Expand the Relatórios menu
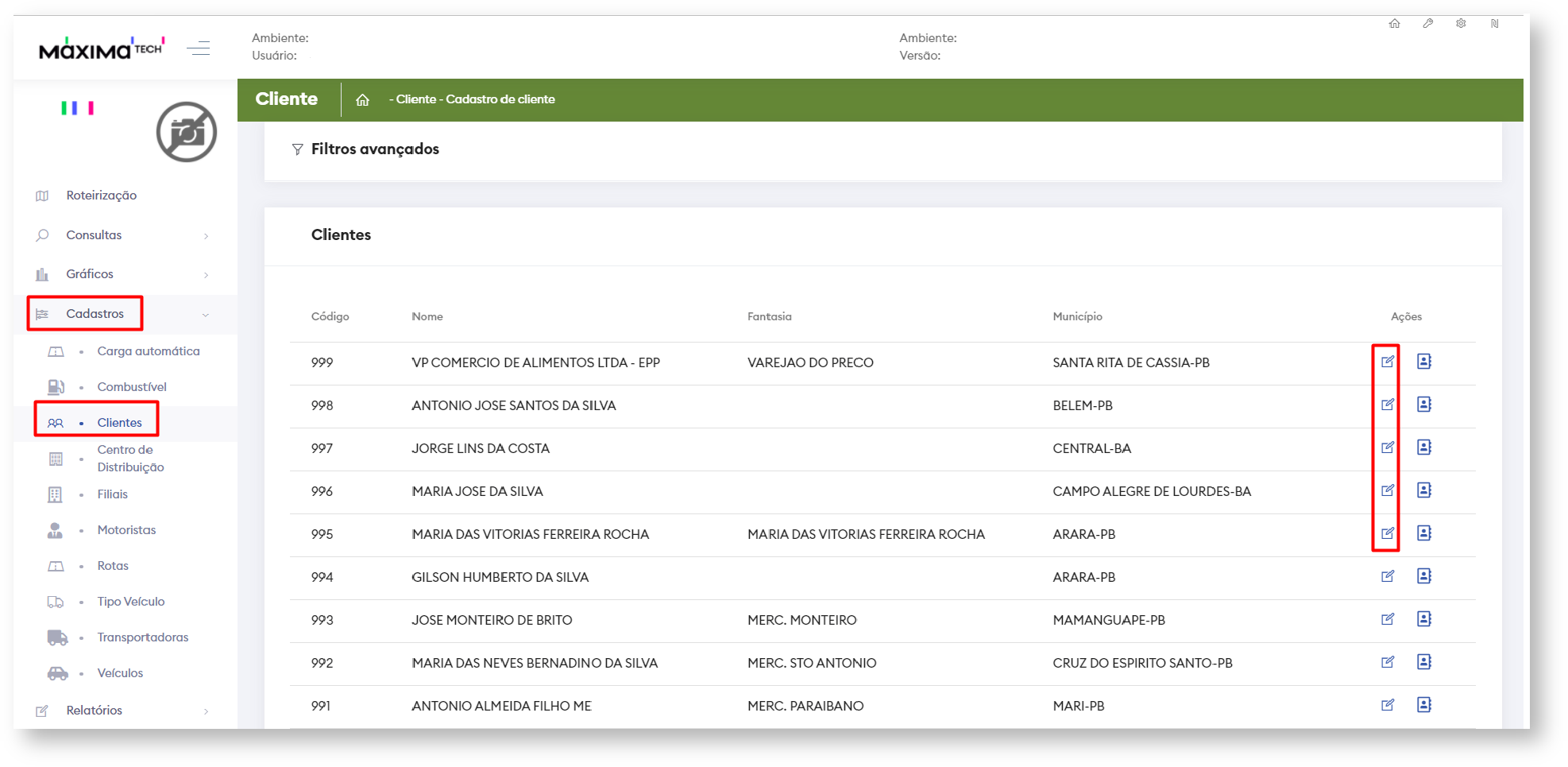 (x=95, y=711)
